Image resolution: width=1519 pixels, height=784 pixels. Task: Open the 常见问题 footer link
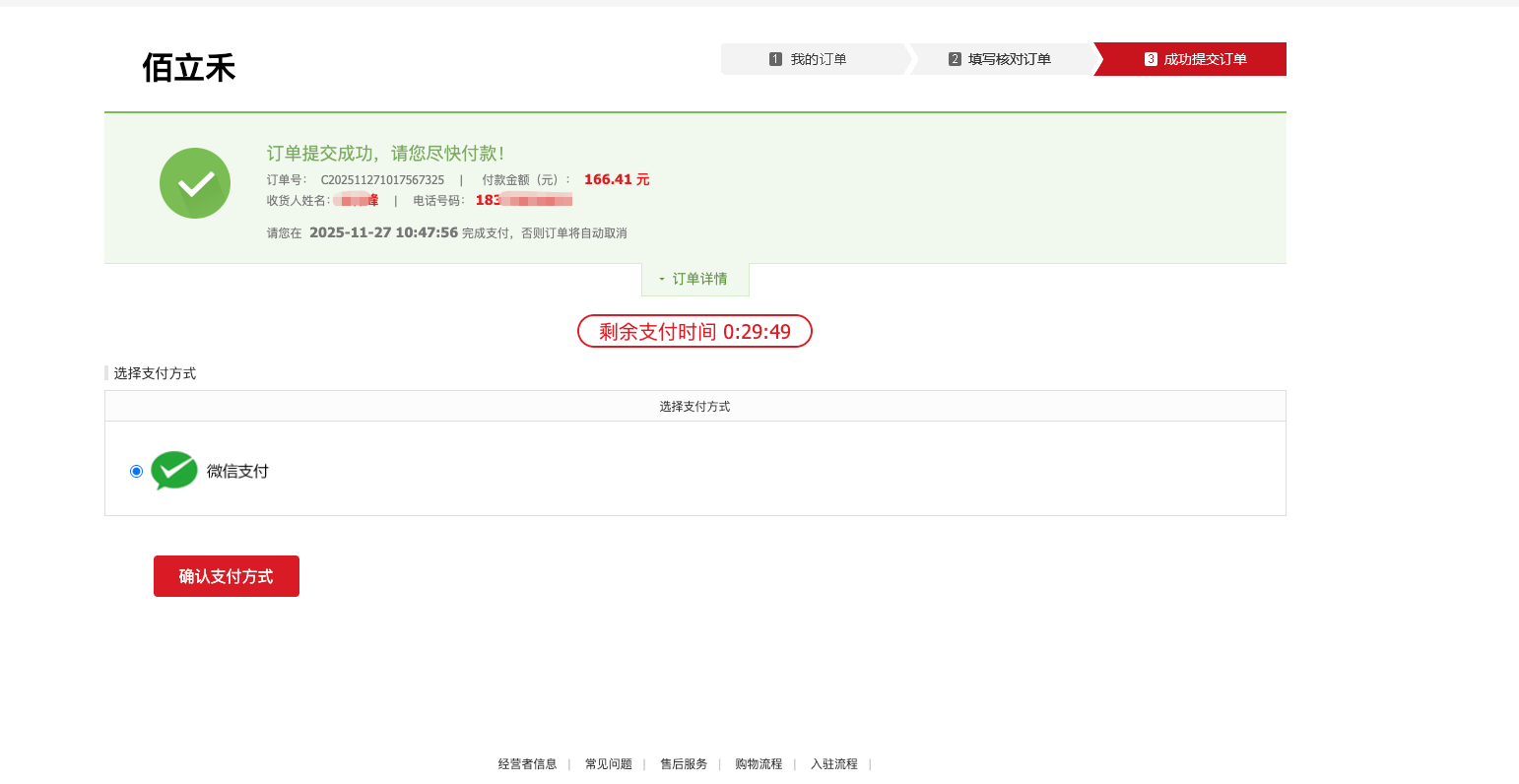point(609,764)
